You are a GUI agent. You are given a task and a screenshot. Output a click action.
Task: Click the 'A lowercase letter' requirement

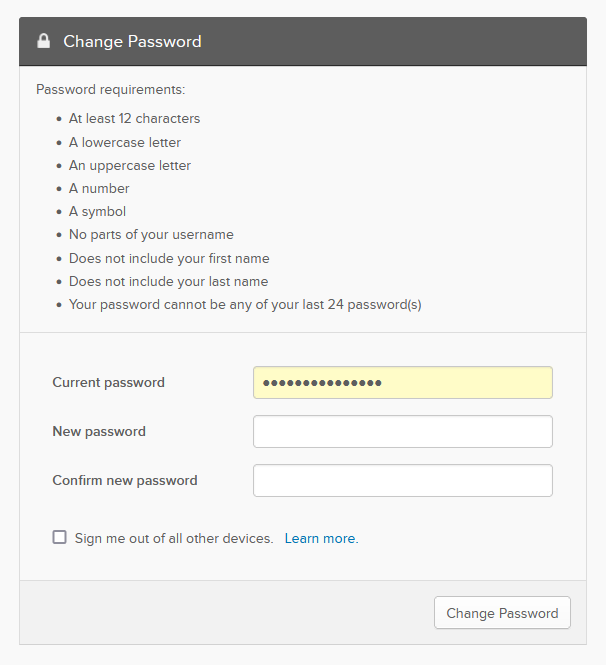pyautogui.click(x=125, y=142)
